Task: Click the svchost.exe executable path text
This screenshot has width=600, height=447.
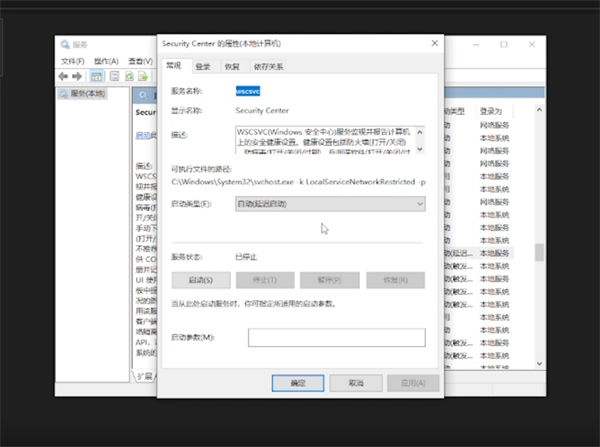Action: click(x=298, y=182)
